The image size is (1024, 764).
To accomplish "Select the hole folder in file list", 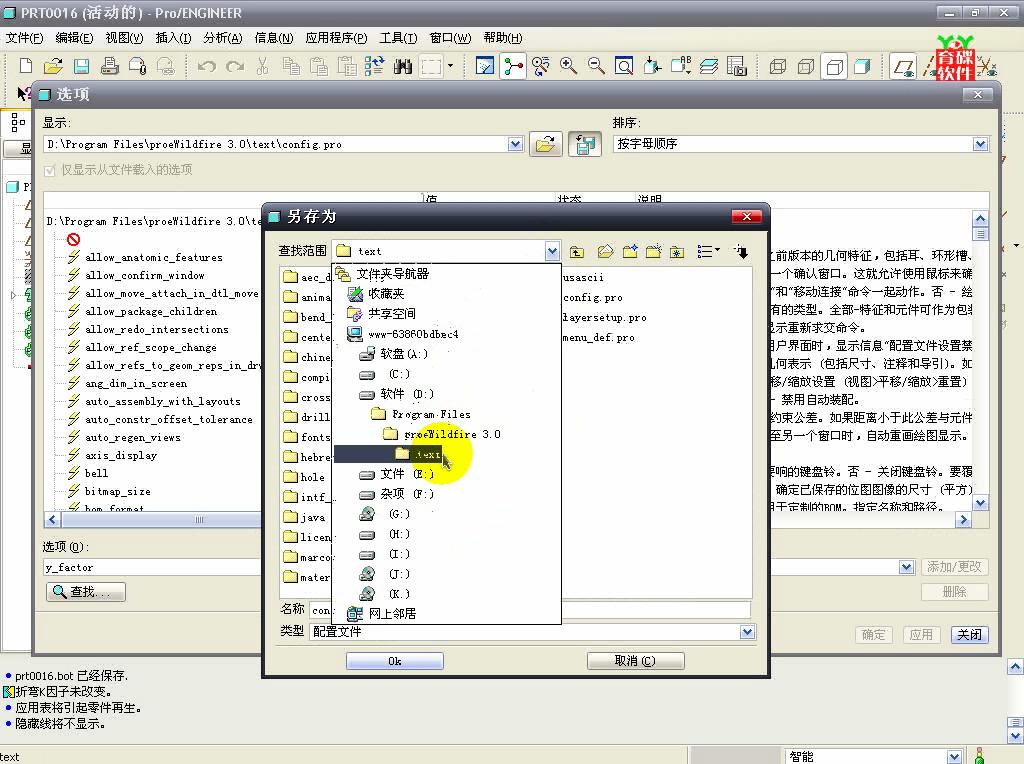I will [304, 477].
